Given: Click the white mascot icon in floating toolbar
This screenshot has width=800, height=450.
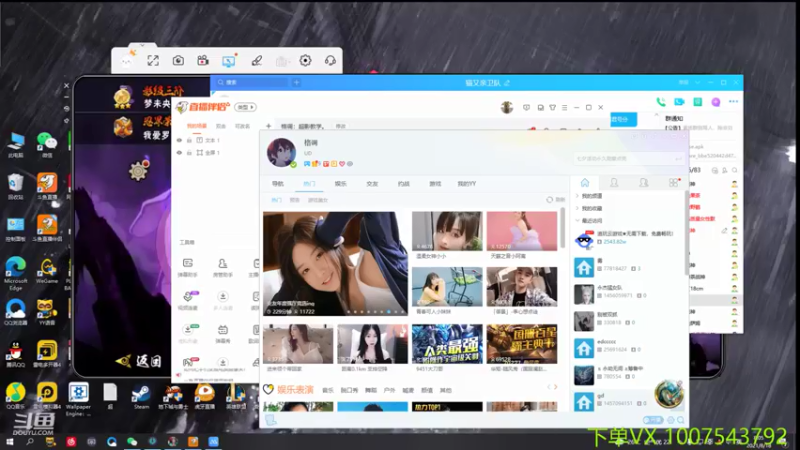Looking at the screenshot, I should (x=127, y=60).
